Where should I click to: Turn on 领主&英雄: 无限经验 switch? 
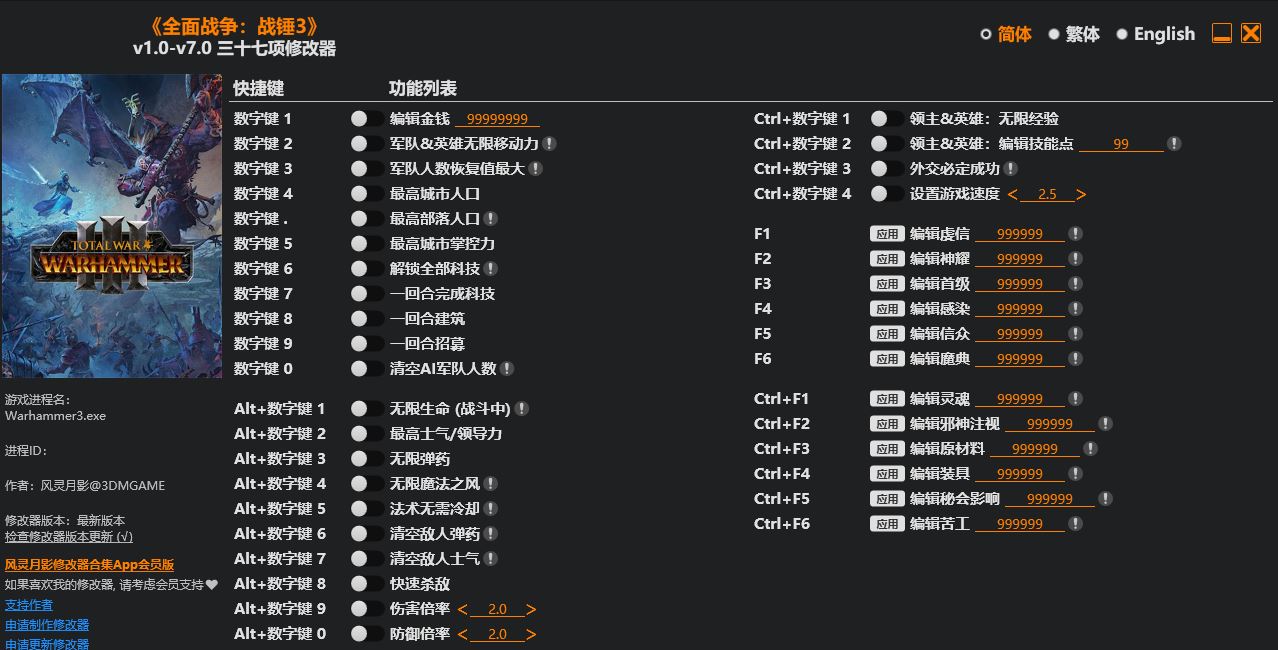(886, 119)
